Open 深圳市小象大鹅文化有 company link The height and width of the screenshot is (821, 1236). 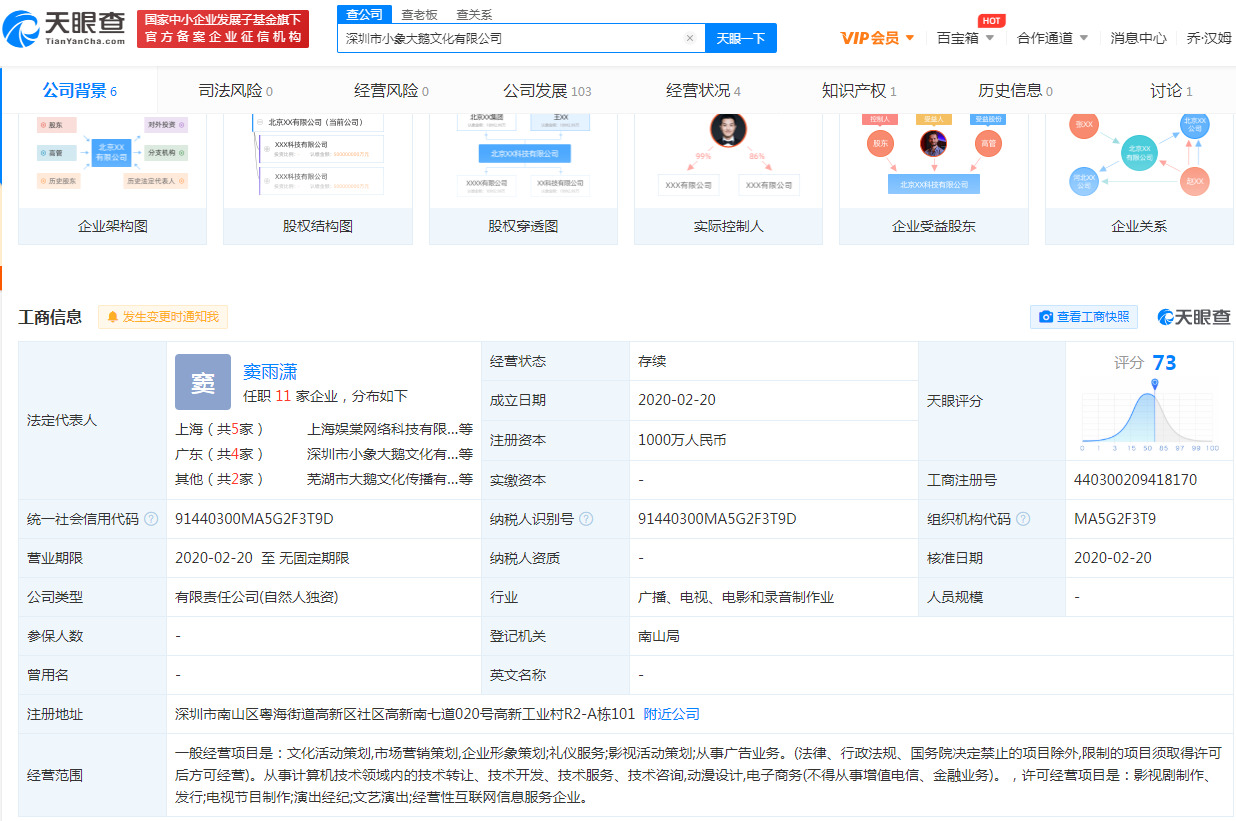coord(382,454)
